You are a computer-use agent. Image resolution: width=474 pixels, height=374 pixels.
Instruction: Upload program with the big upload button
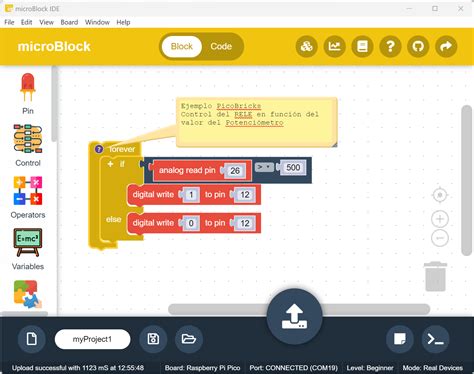pyautogui.click(x=294, y=317)
